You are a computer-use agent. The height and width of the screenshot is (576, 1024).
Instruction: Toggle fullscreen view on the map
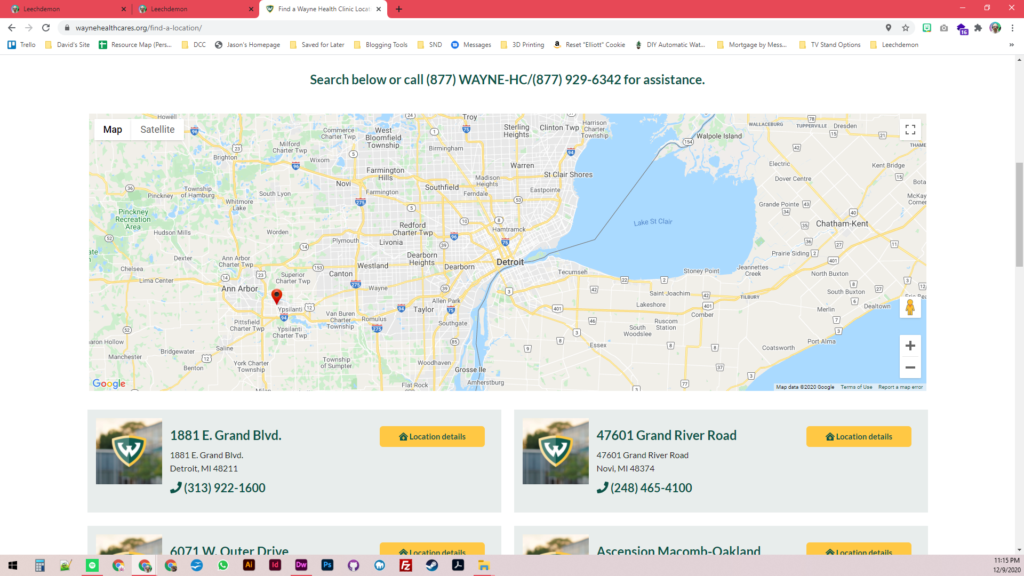click(x=910, y=129)
